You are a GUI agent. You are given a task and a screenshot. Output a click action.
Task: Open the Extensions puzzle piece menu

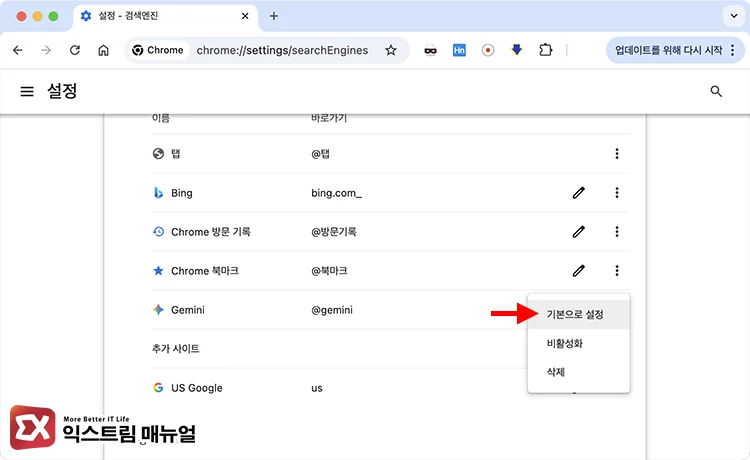(x=545, y=50)
